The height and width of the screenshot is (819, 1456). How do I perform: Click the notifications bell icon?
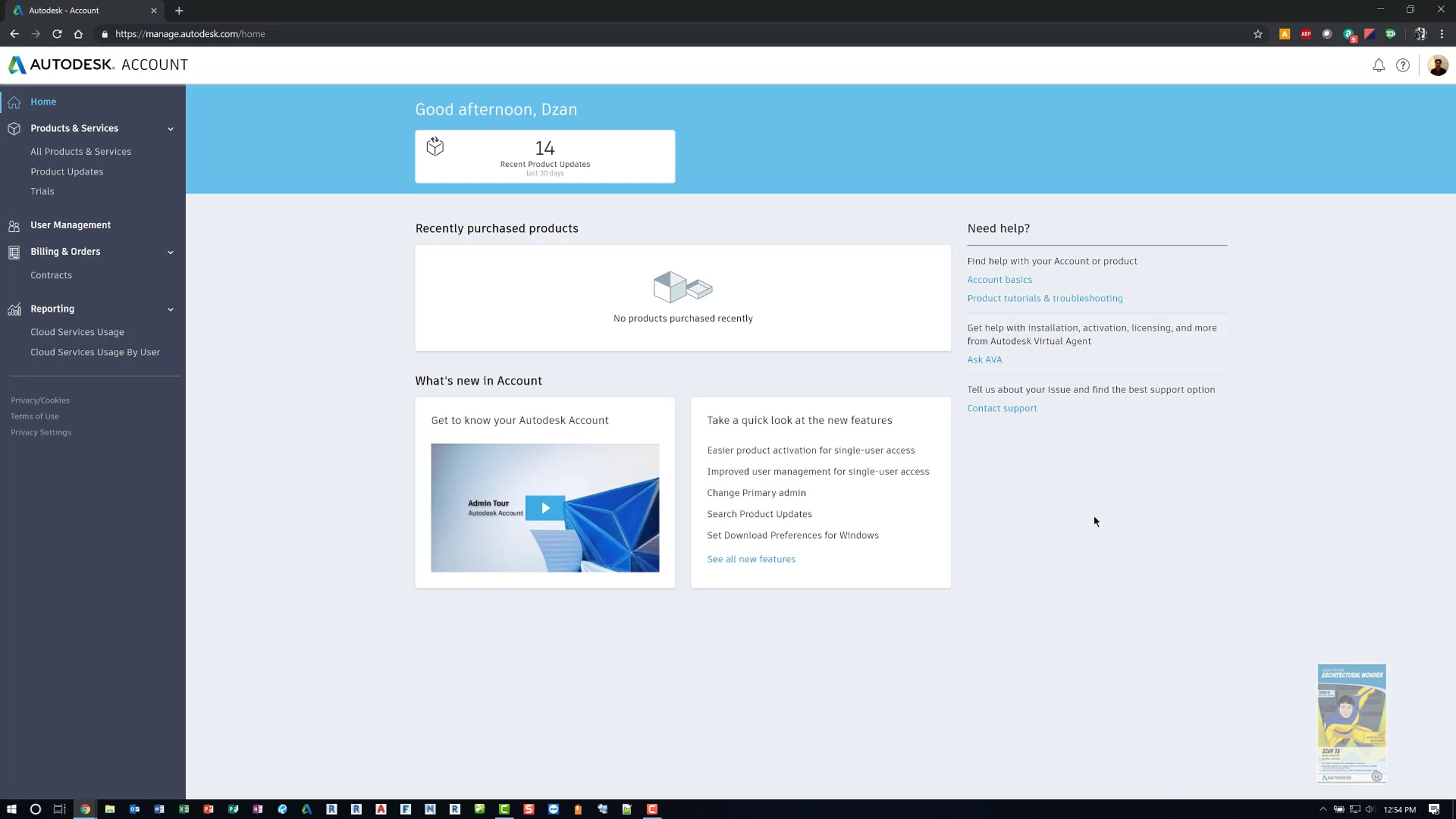(x=1378, y=66)
